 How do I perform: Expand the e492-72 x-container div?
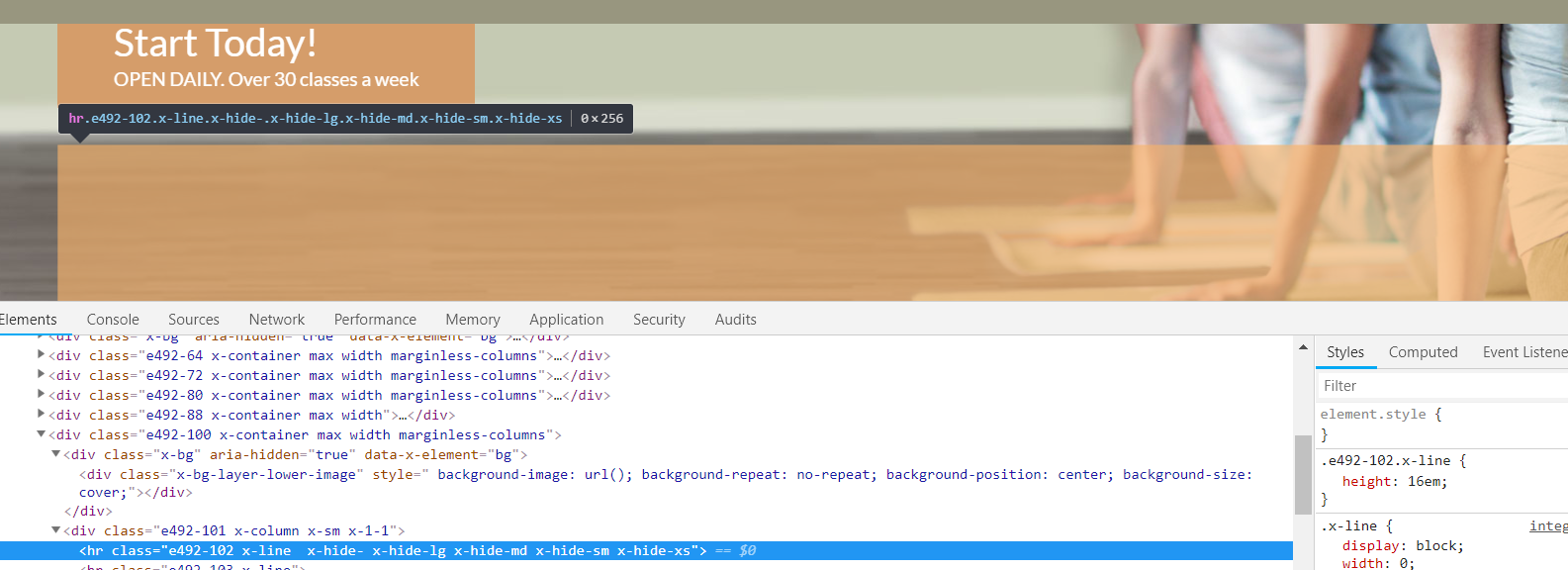[41, 374]
